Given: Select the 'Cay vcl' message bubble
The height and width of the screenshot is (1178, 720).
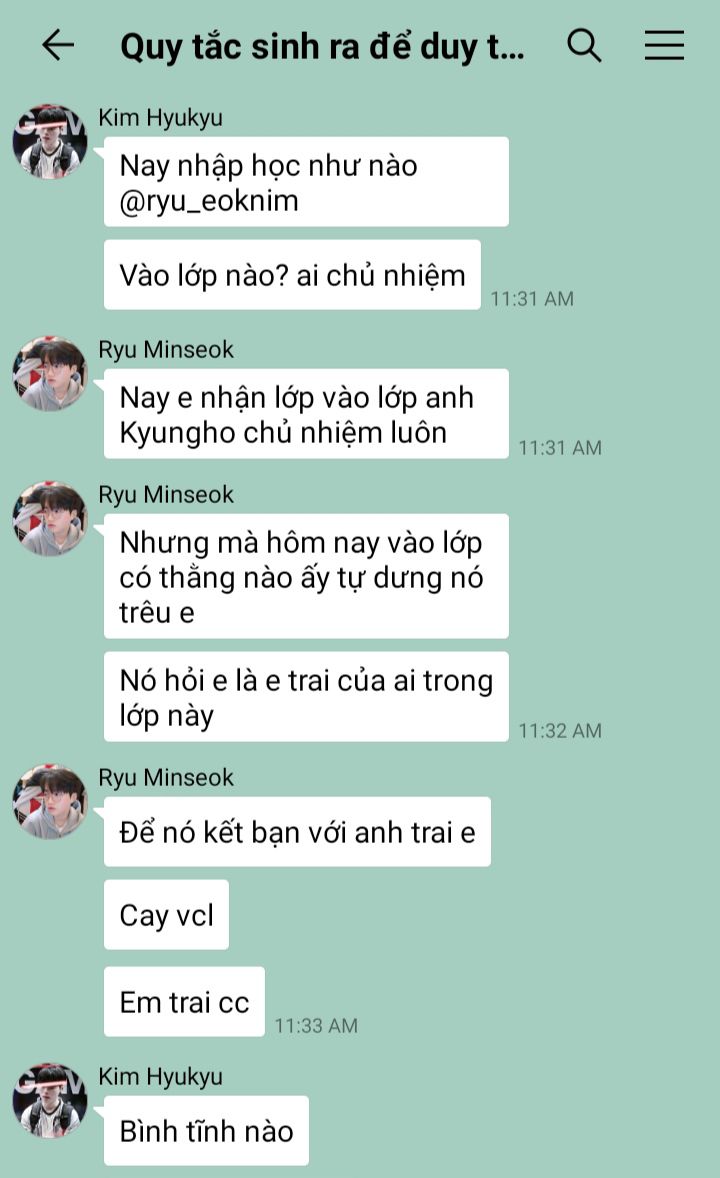Looking at the screenshot, I should point(166,915).
